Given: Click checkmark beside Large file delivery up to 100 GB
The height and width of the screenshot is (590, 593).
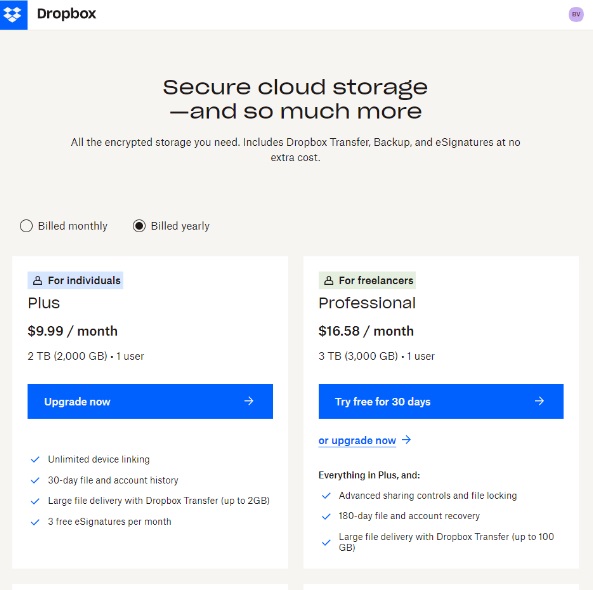Looking at the screenshot, I should [326, 543].
